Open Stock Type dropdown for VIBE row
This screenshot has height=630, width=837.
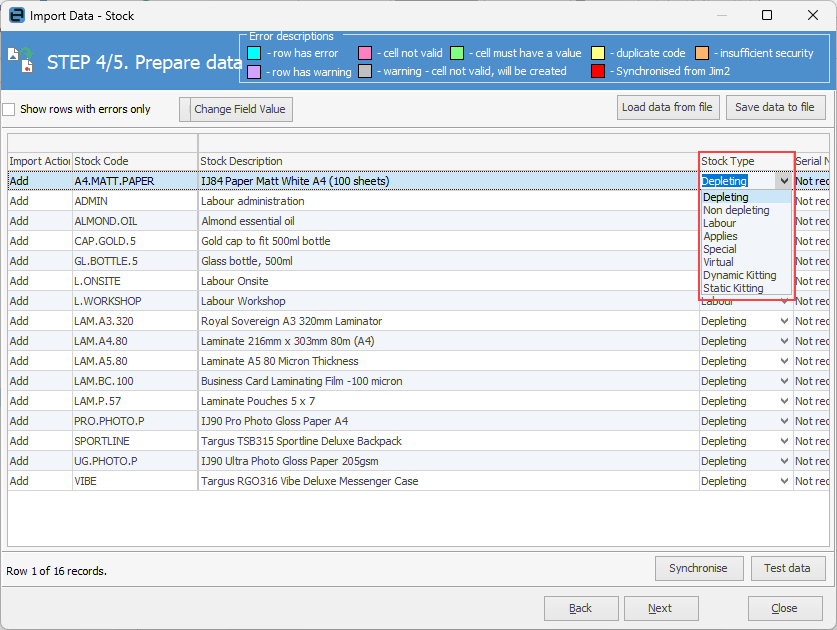[x=784, y=481]
